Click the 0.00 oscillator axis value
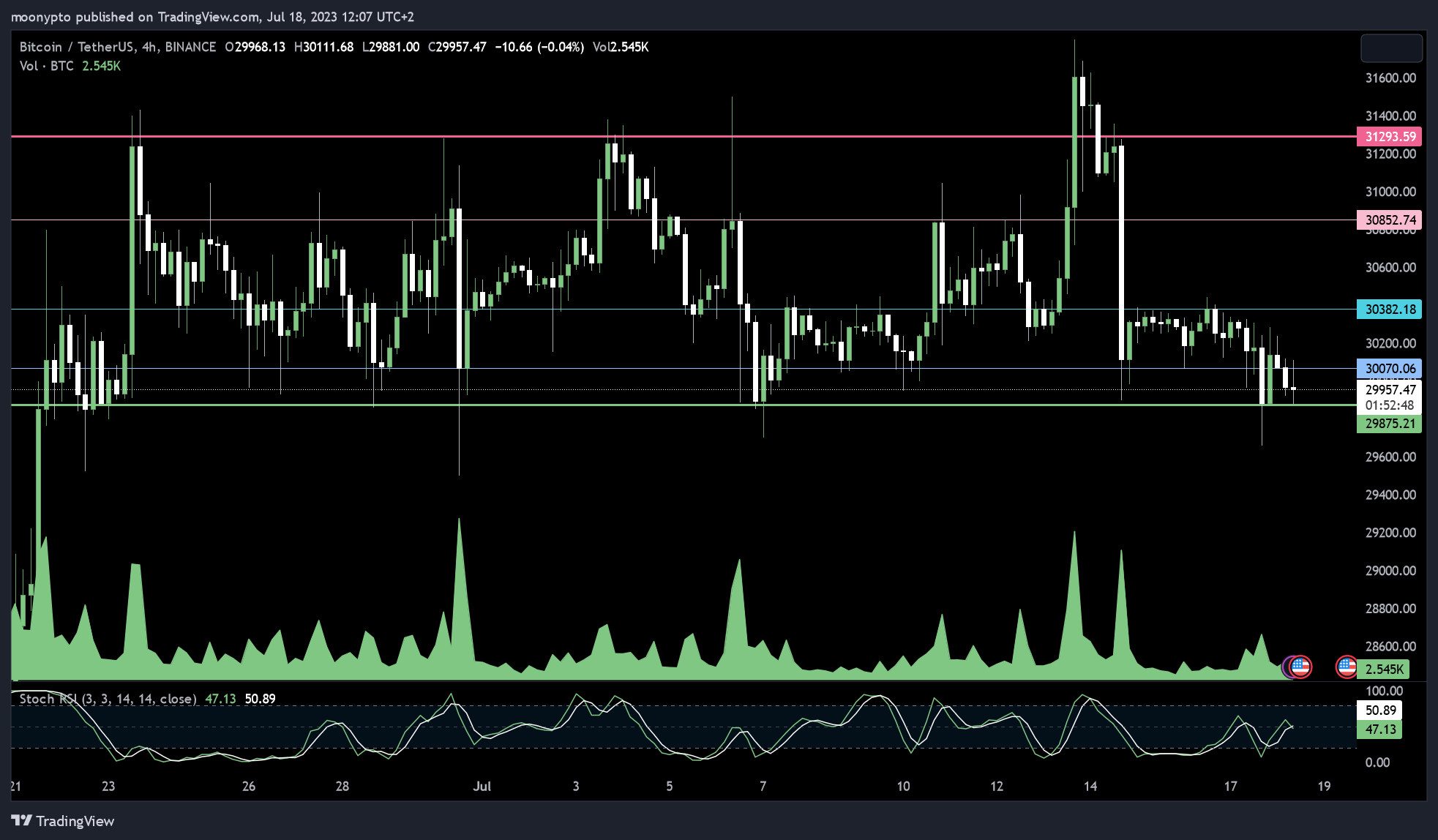 [1377, 762]
